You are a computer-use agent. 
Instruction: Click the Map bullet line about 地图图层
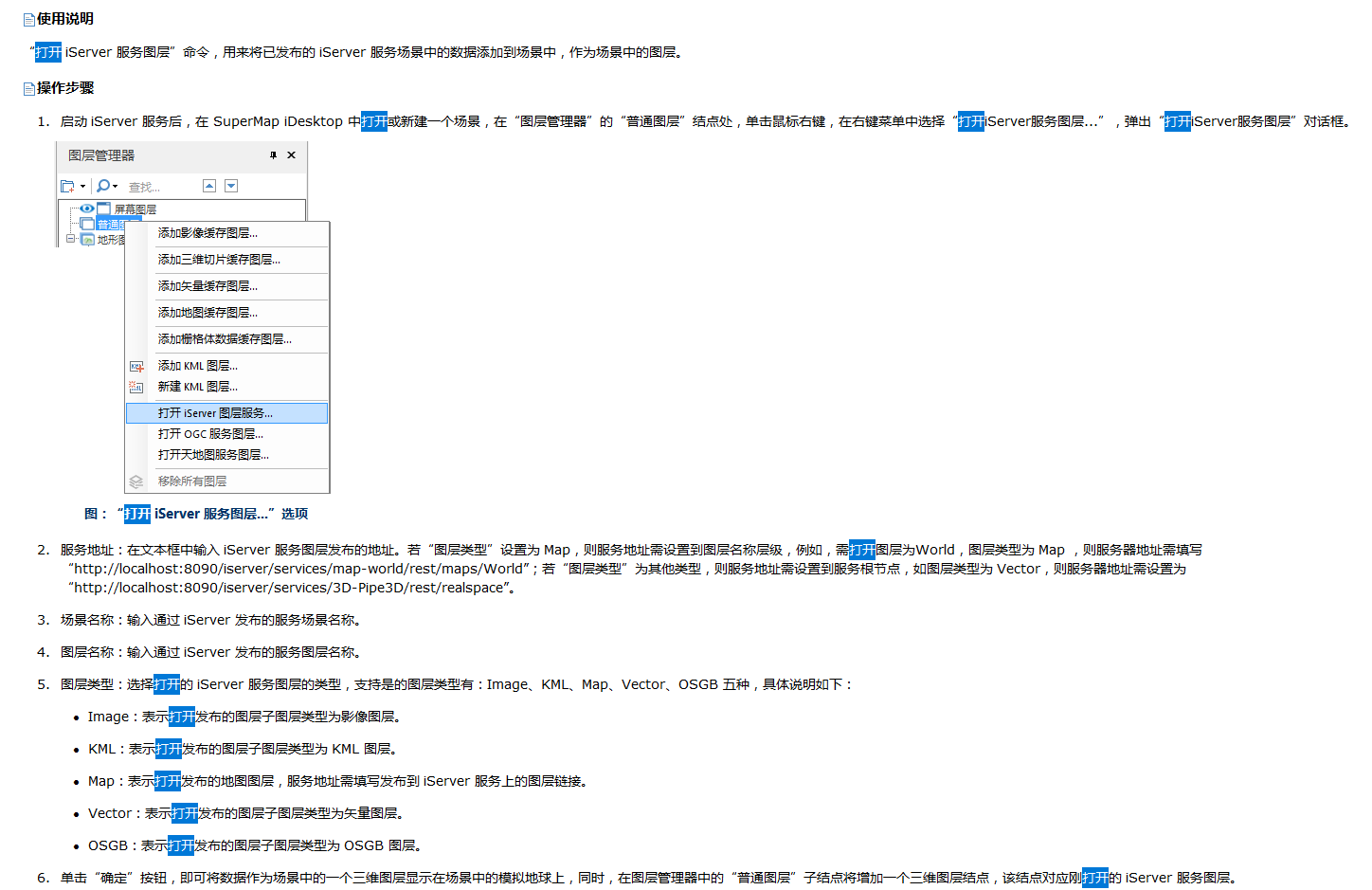coord(338,781)
